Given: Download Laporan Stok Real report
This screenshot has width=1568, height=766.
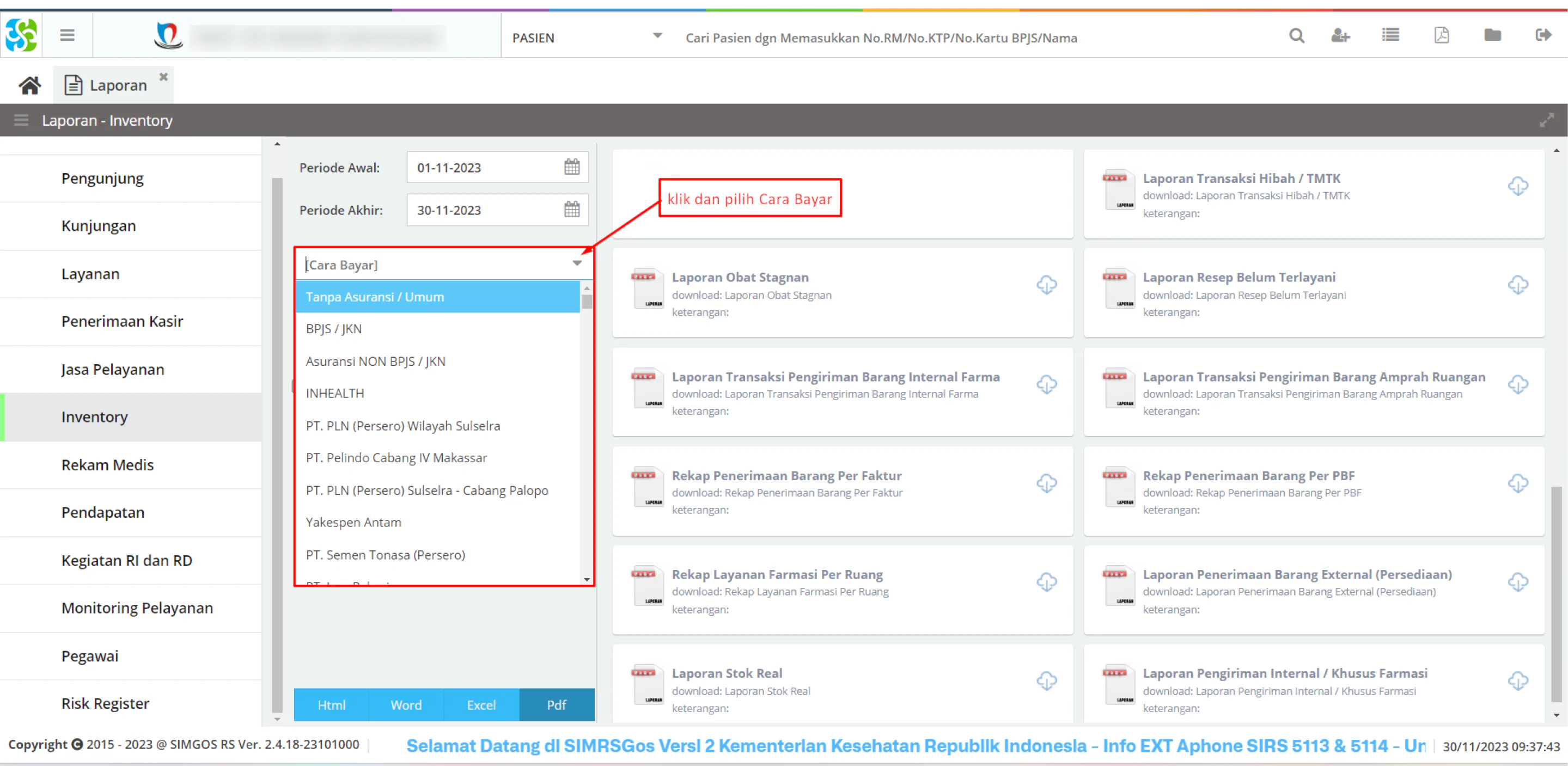Looking at the screenshot, I should pos(1046,681).
